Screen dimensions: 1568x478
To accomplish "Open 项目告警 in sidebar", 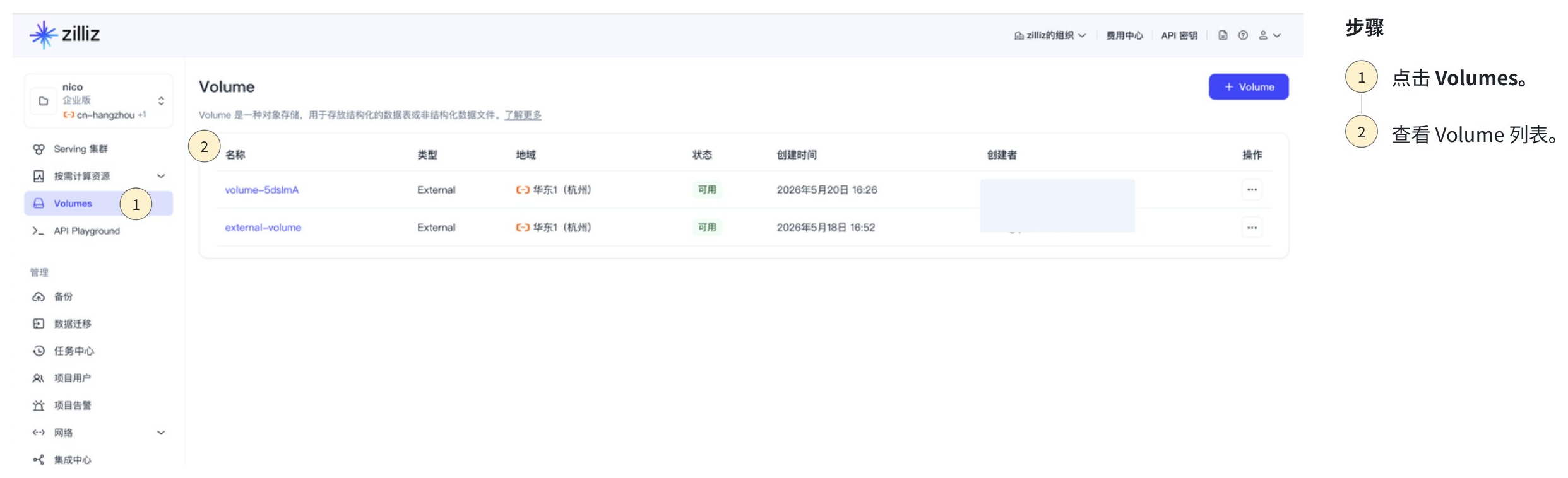I will pyautogui.click(x=73, y=405).
